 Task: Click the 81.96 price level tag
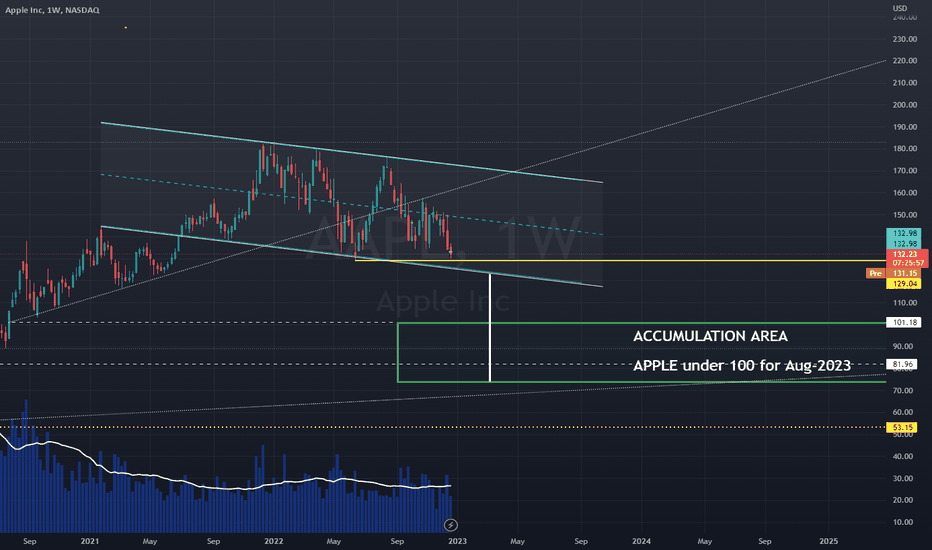pos(902,364)
